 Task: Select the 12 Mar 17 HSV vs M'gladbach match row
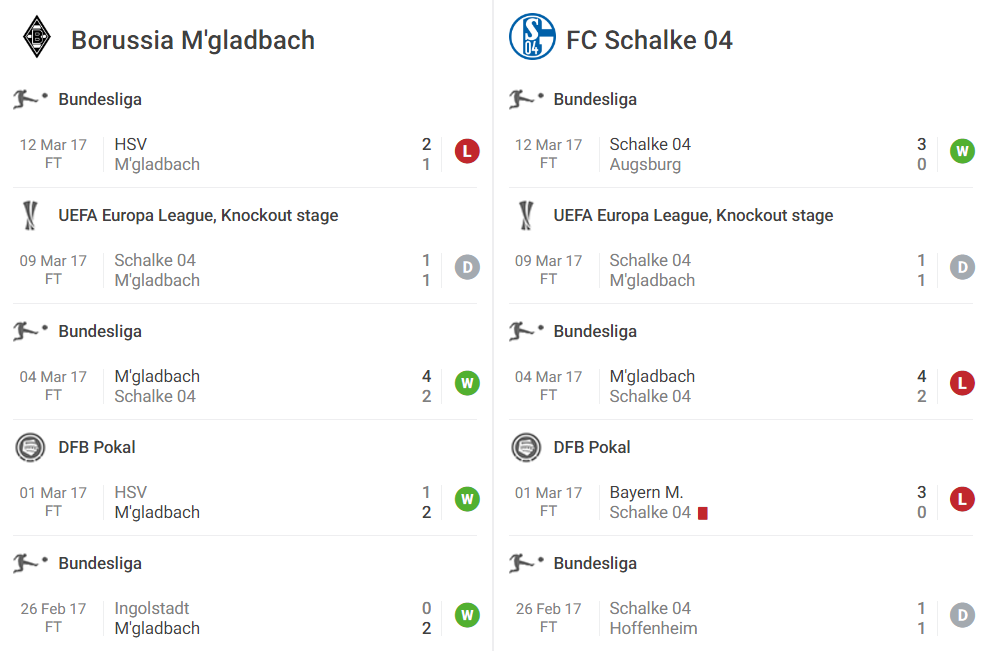coord(245,154)
